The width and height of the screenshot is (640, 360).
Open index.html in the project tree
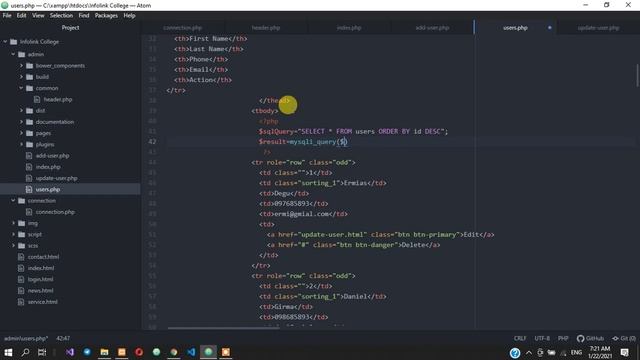[41, 268]
